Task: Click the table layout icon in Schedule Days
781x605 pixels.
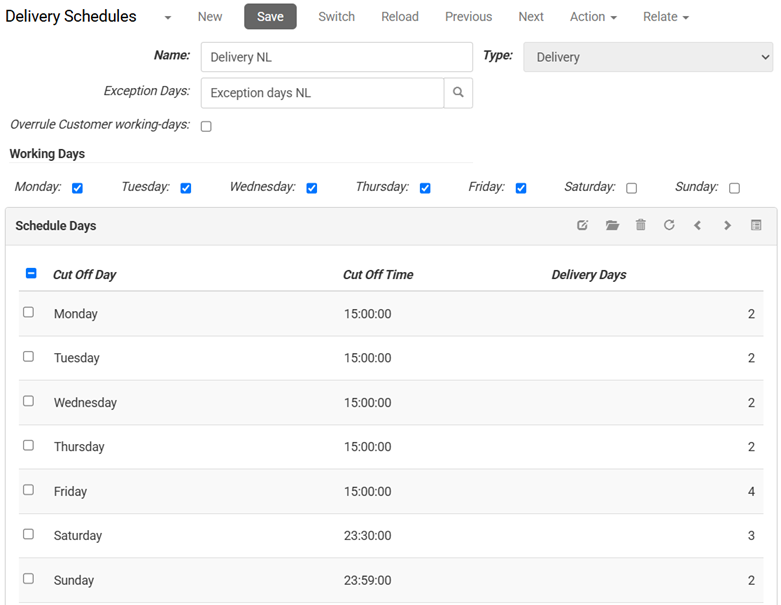Action: point(756,226)
